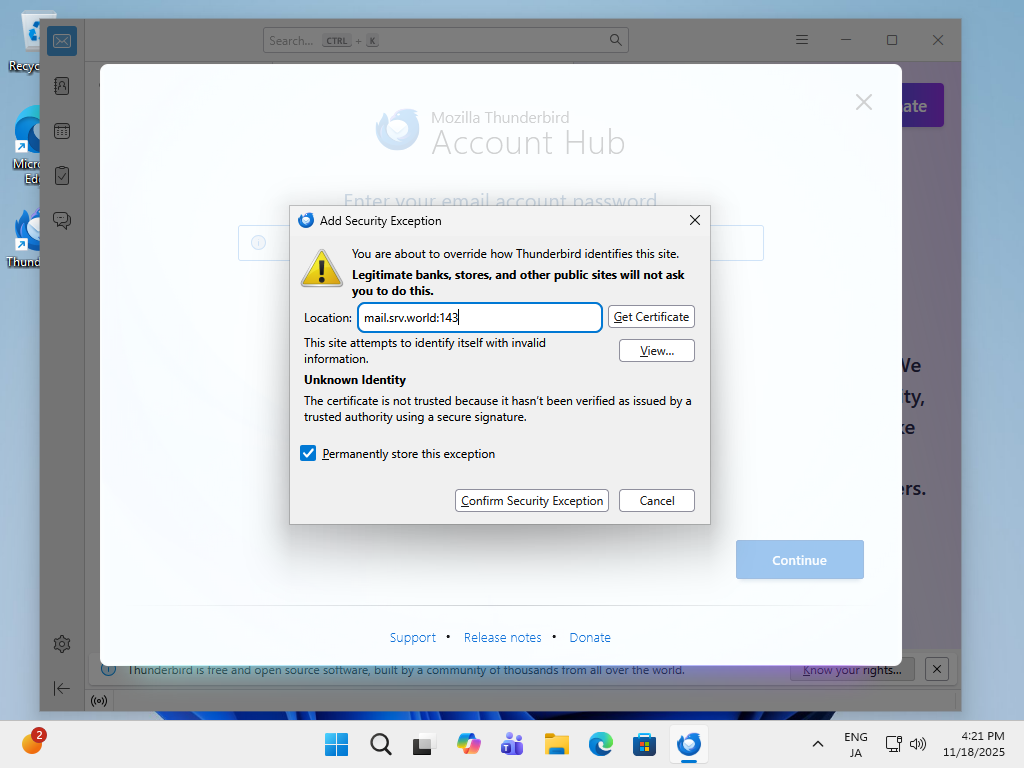Open the clock showing 4:21 PM
This screenshot has width=1024, height=768.
click(x=974, y=744)
